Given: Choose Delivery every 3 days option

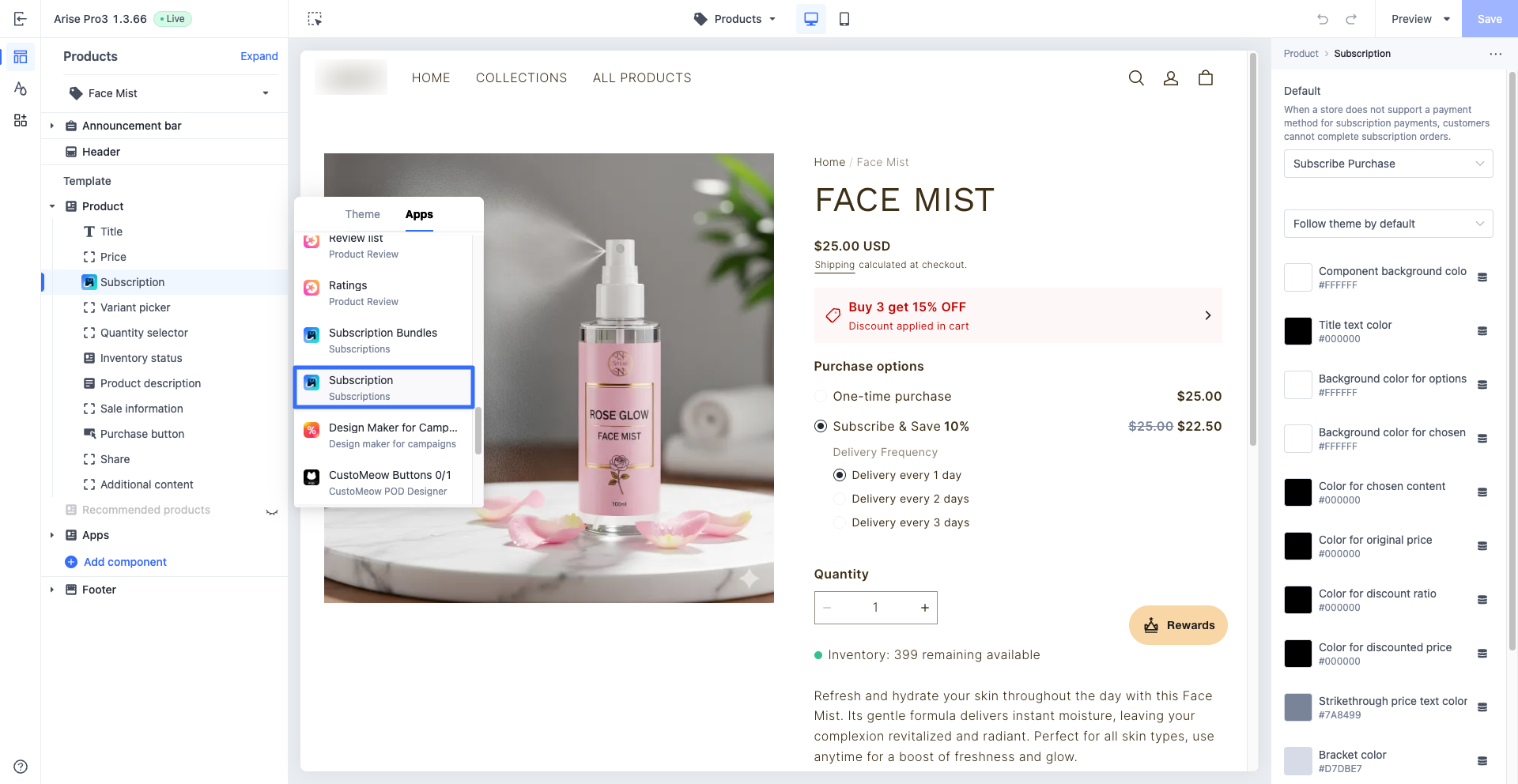Looking at the screenshot, I should pos(840,522).
